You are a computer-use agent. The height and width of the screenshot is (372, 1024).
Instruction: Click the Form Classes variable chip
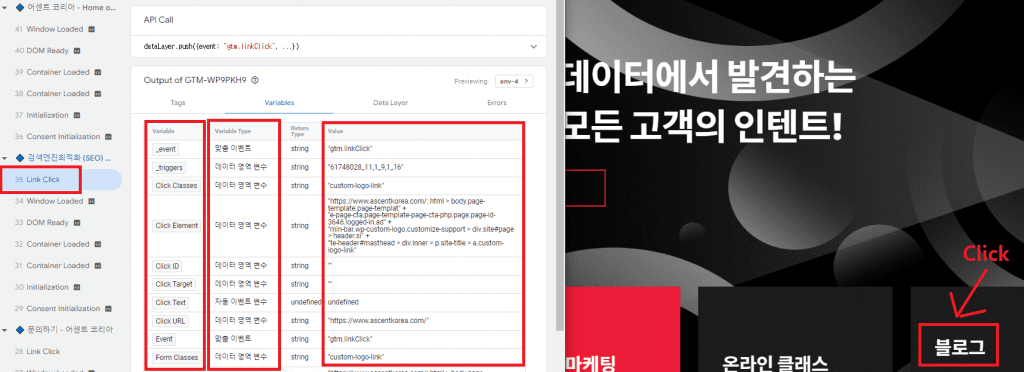tap(176, 357)
